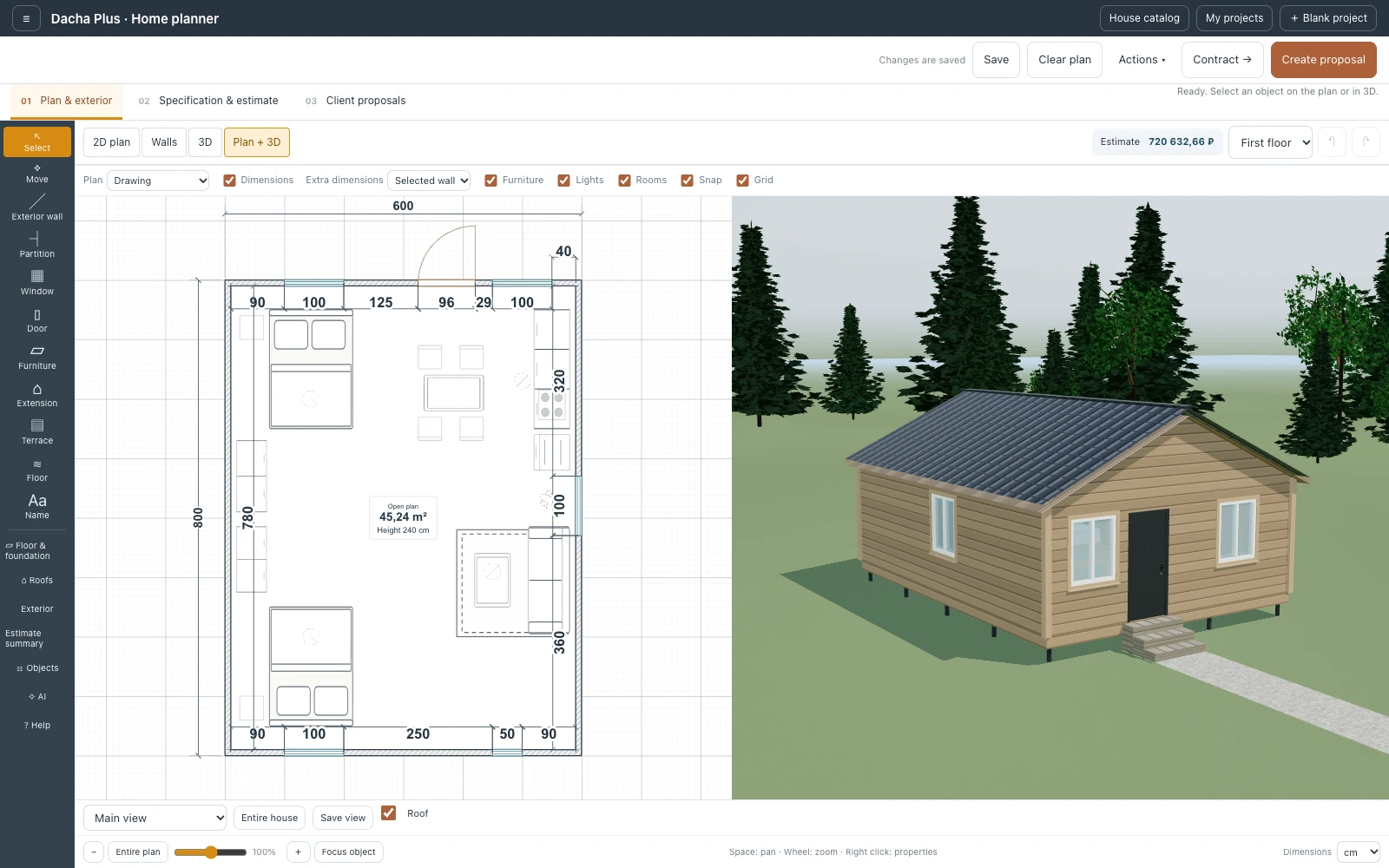Activate the Select tool
1389x868 pixels.
click(x=37, y=142)
